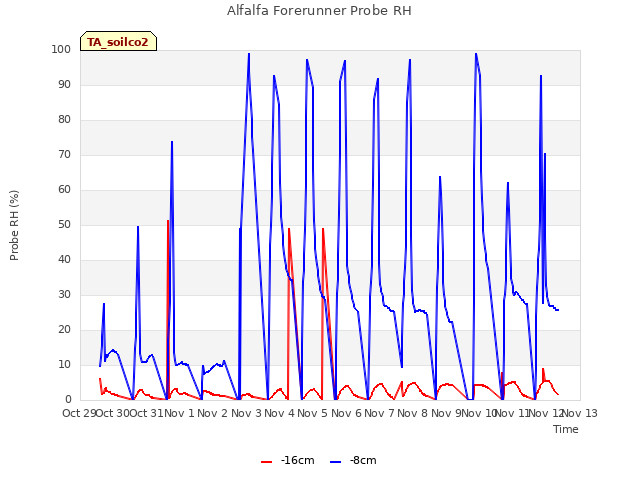Click the Nov 12 date tick label
Screen dimensions: 640x480
pos(546,413)
